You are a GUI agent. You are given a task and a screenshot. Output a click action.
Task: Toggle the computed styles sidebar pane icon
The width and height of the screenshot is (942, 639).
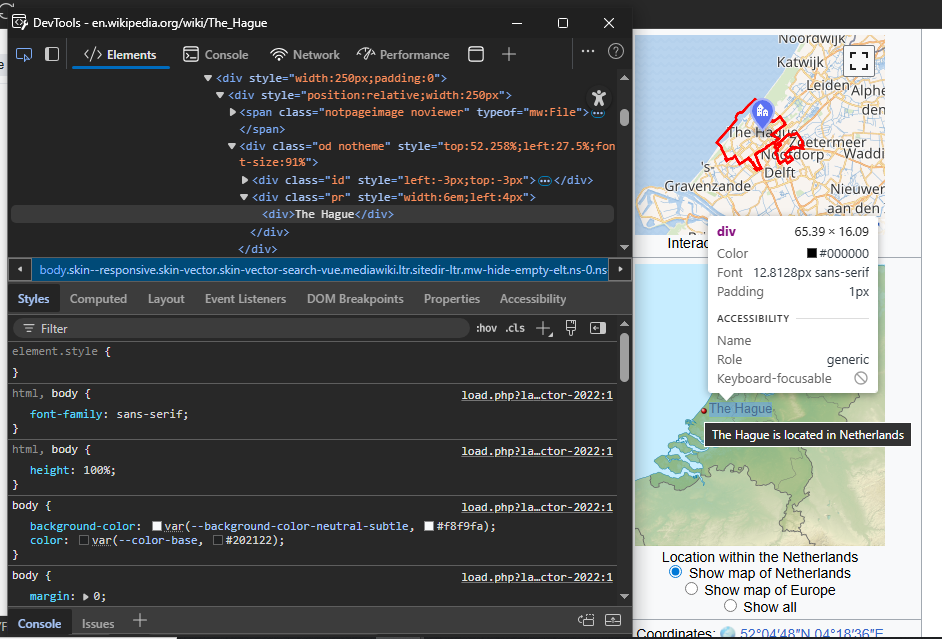pos(598,328)
